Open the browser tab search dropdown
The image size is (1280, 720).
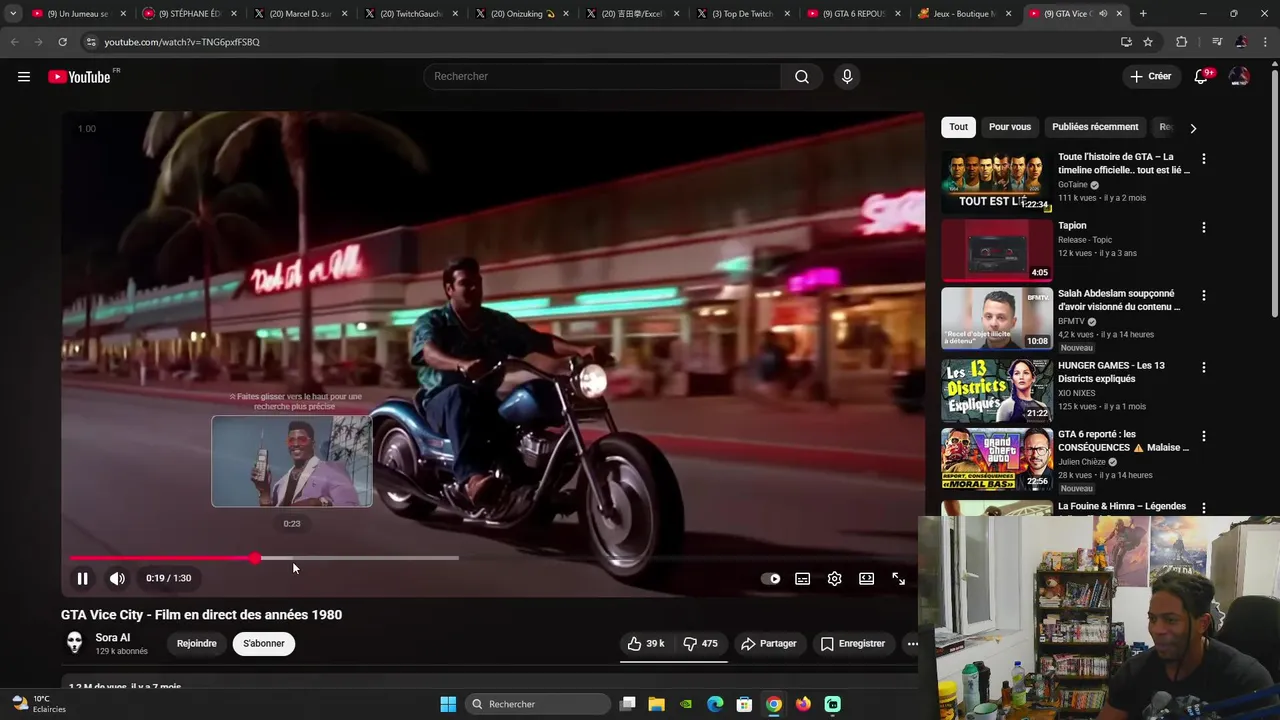12,14
